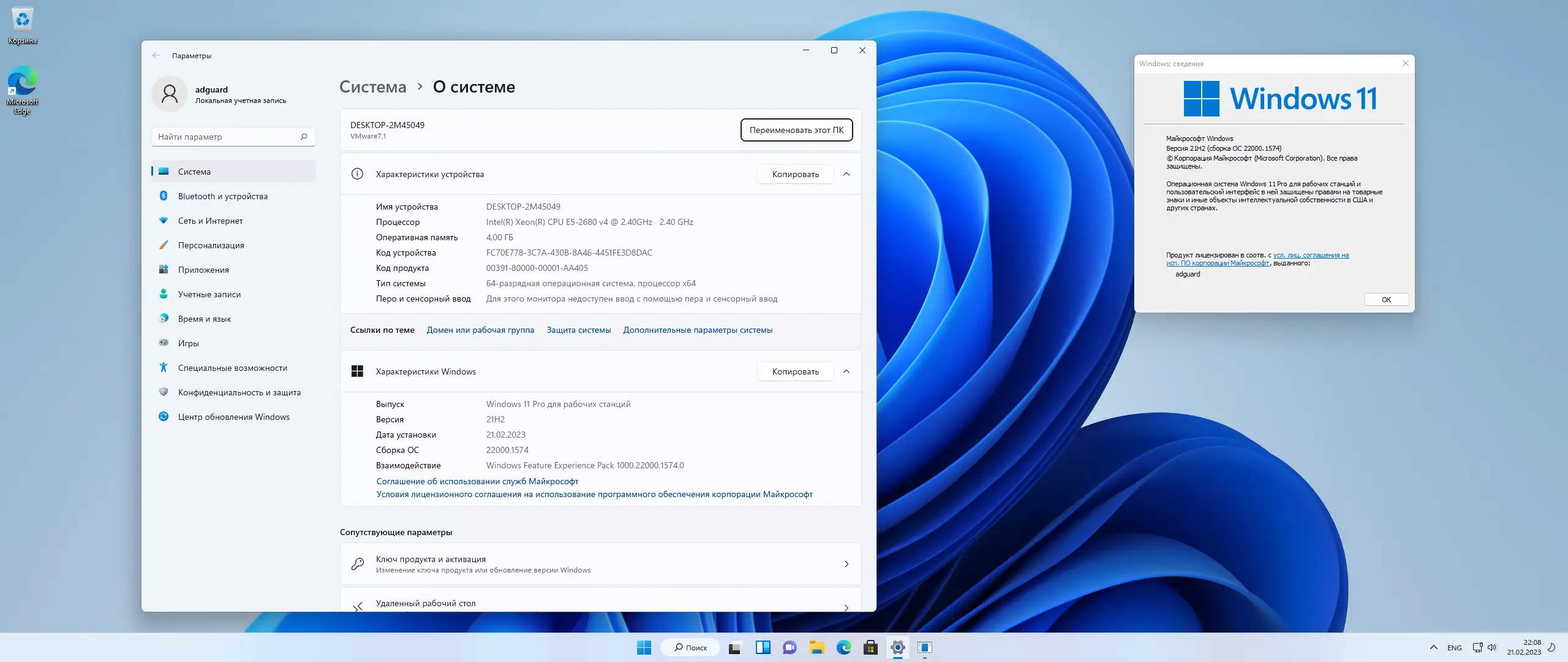The height and width of the screenshot is (662, 1568).
Task: Click the Найти параметр search field
Action: [x=233, y=136]
